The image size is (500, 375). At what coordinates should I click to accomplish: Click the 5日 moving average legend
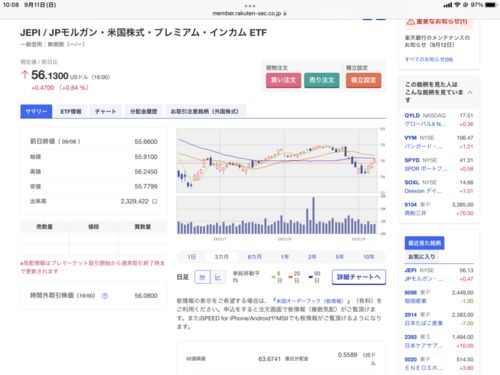(x=277, y=277)
